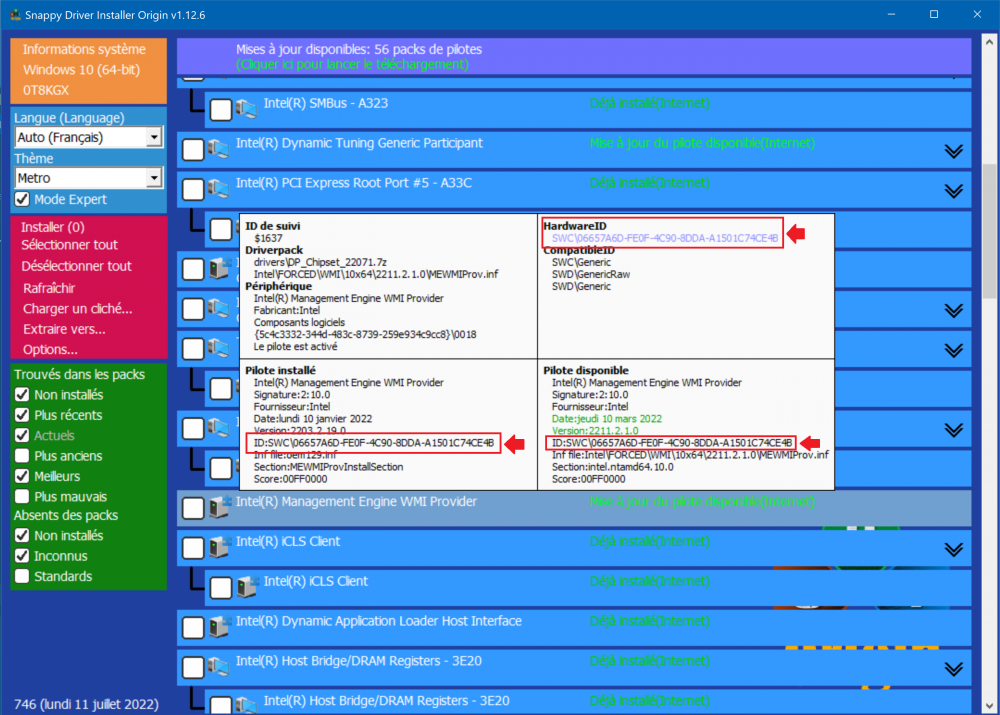
Task: Click the first Host Bridge/DRAM Registers 3E20 icon
Action: tap(218, 667)
